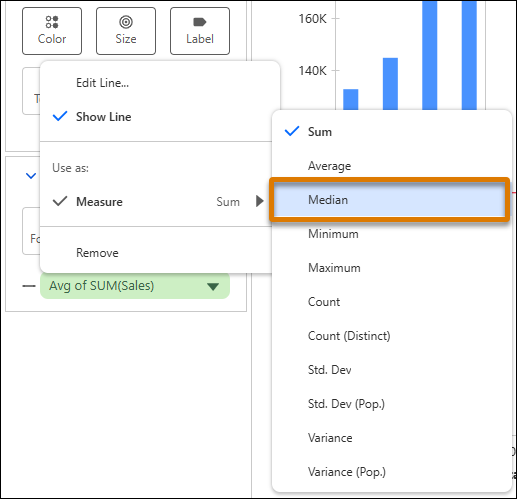Choose Std. Dev aggregation
The width and height of the screenshot is (517, 499).
392,370
